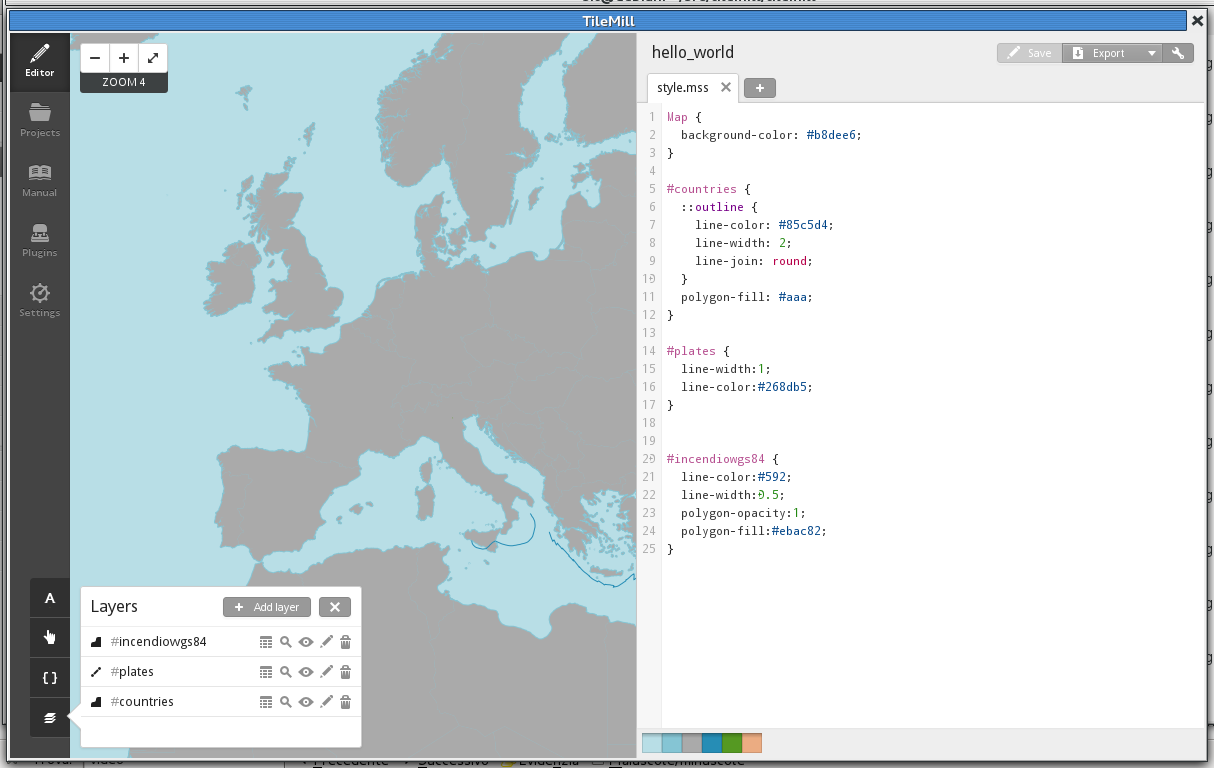Select the style.mss tab
1214x768 pixels.
pos(684,88)
